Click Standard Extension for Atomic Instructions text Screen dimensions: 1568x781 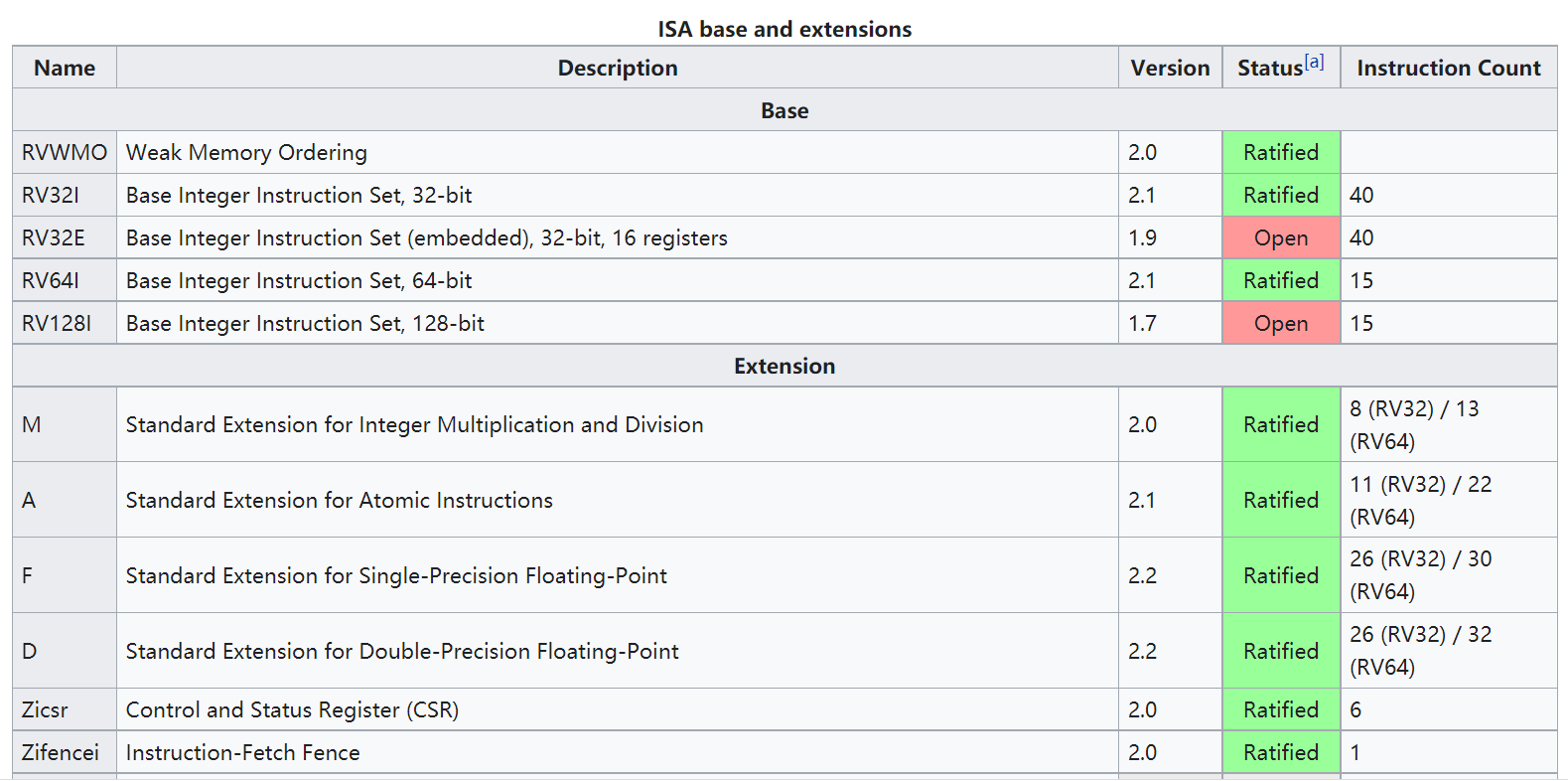coord(339,501)
